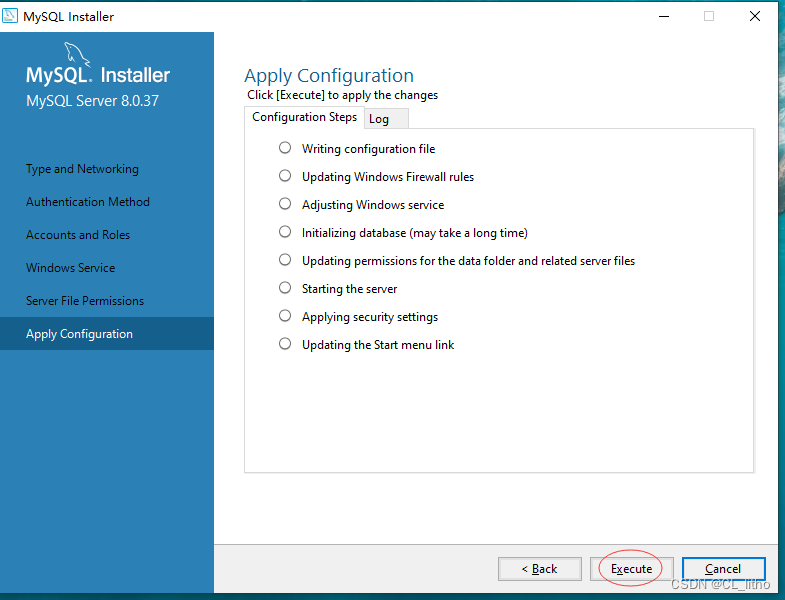Open Server File Permissions step
The width and height of the screenshot is (785, 600).
pyautogui.click(x=85, y=301)
